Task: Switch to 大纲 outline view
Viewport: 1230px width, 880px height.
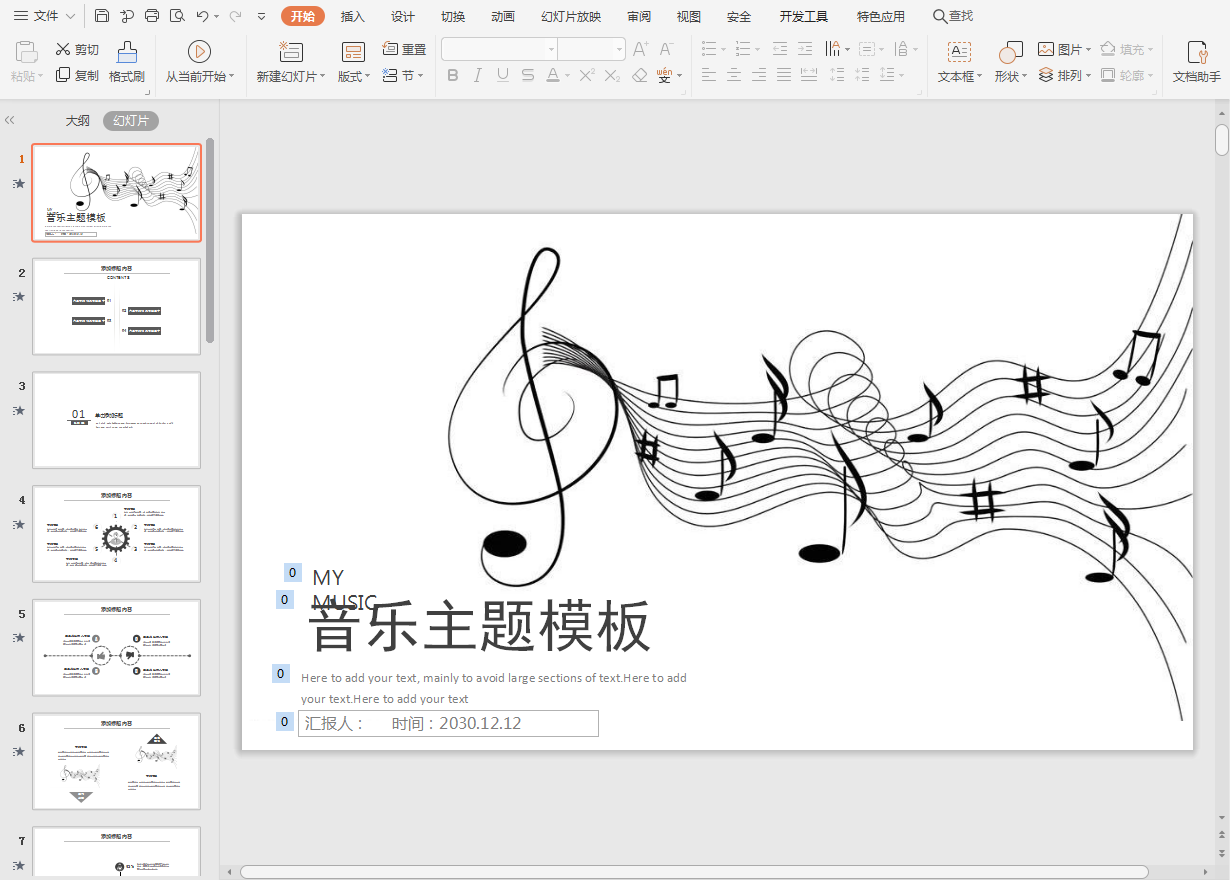Action: point(78,121)
